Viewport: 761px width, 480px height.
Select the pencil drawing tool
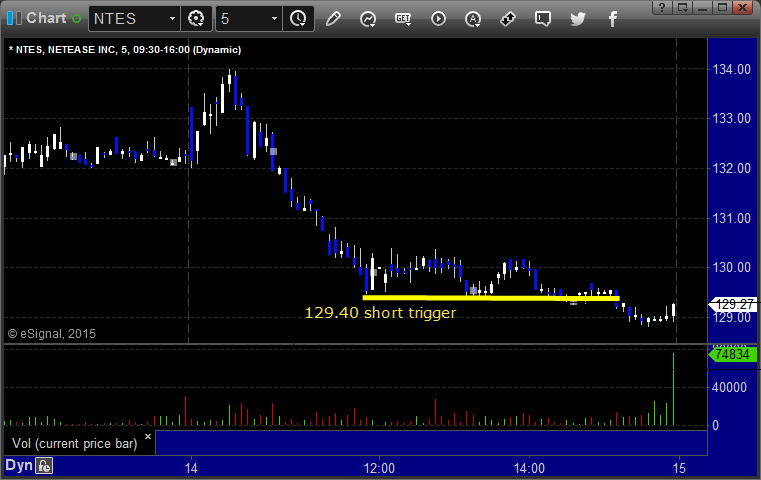(x=333, y=19)
